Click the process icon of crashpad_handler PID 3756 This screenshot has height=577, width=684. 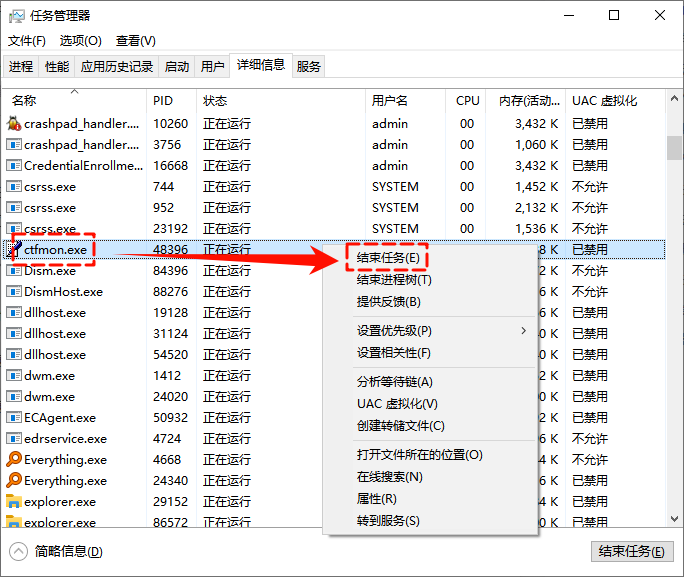click(x=14, y=144)
